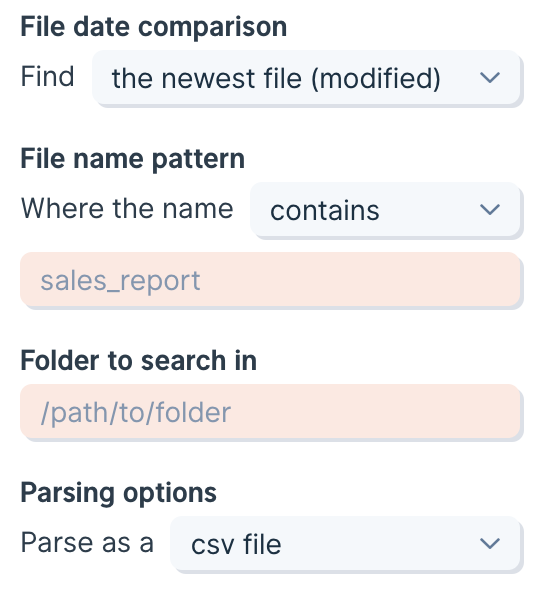Change the name matching mode from contains
This screenshot has height=606, width=548.
tap(385, 209)
